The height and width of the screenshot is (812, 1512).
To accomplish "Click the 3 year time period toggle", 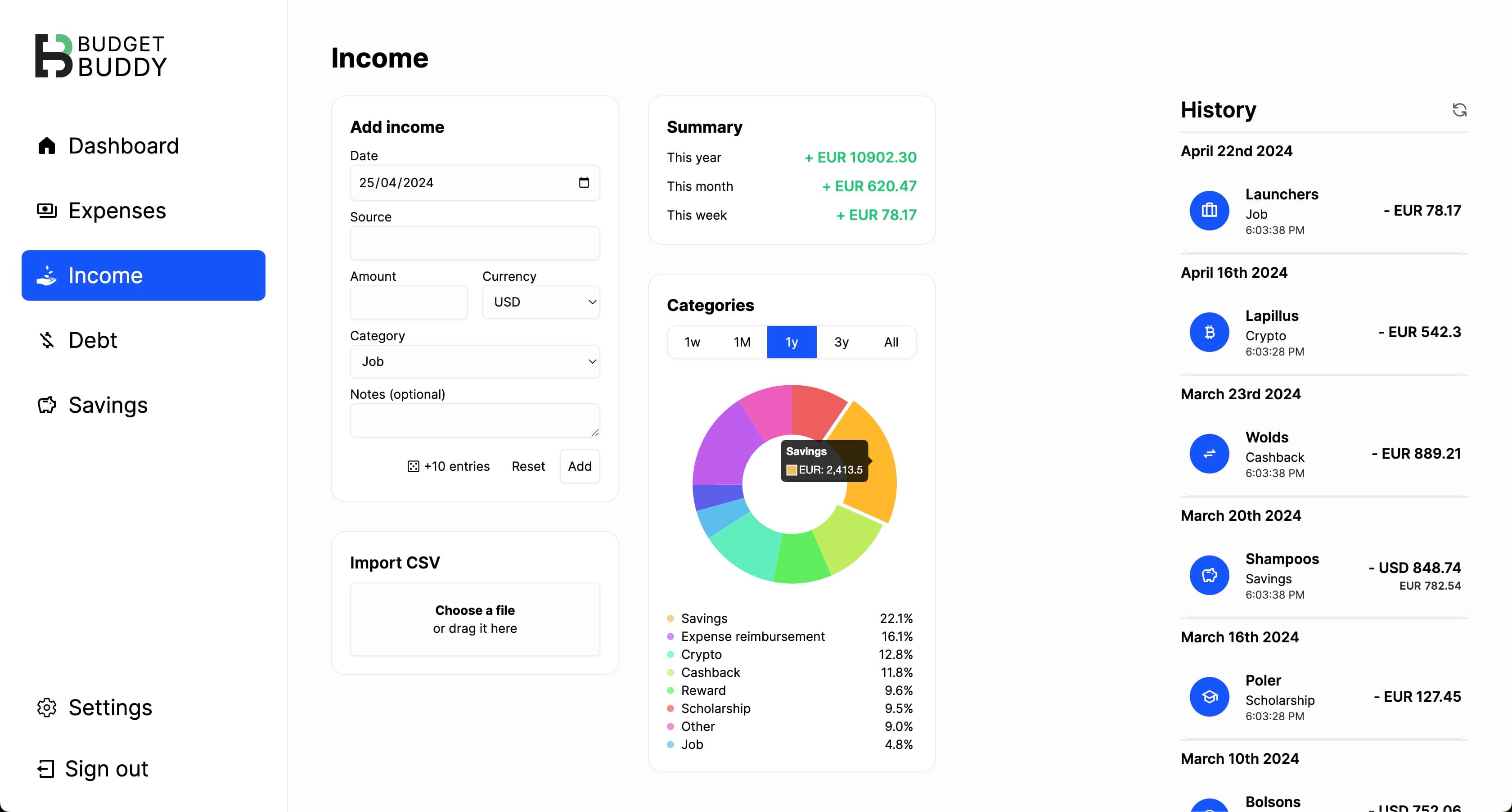I will click(841, 342).
